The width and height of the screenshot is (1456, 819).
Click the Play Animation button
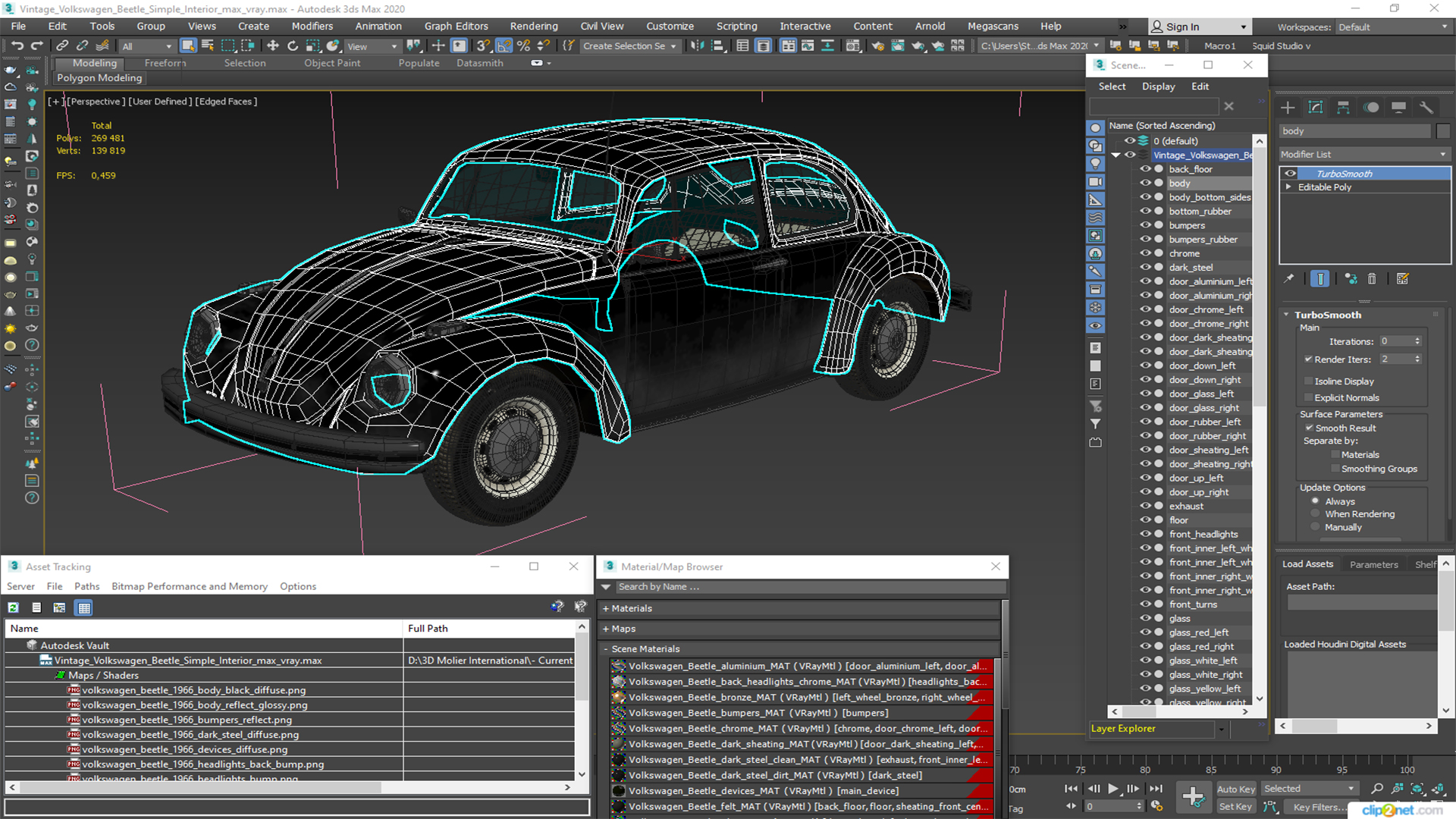[1112, 789]
